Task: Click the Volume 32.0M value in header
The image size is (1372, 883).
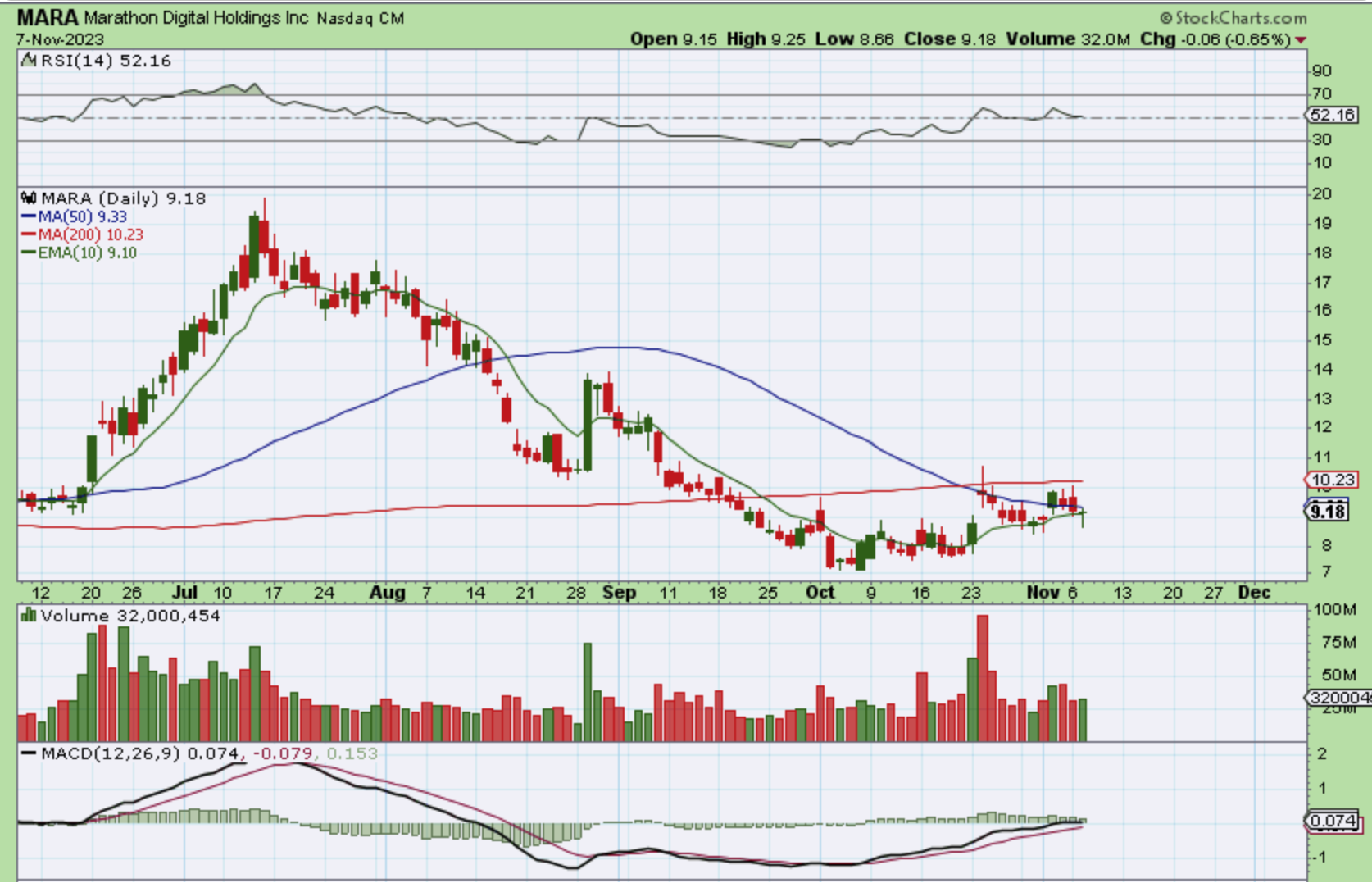Action: tap(1068, 39)
